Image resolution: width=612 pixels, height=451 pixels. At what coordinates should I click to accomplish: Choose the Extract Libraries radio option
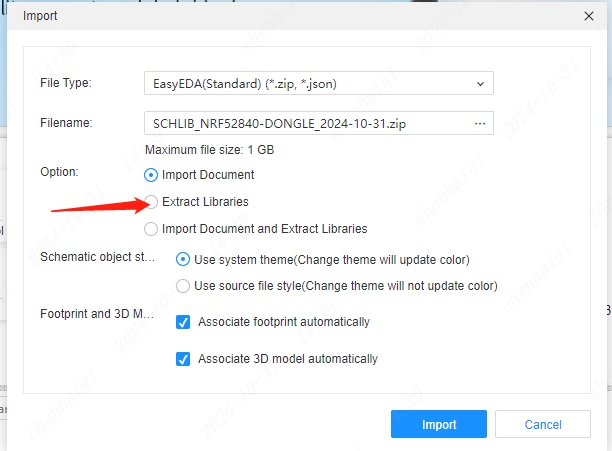(152, 202)
